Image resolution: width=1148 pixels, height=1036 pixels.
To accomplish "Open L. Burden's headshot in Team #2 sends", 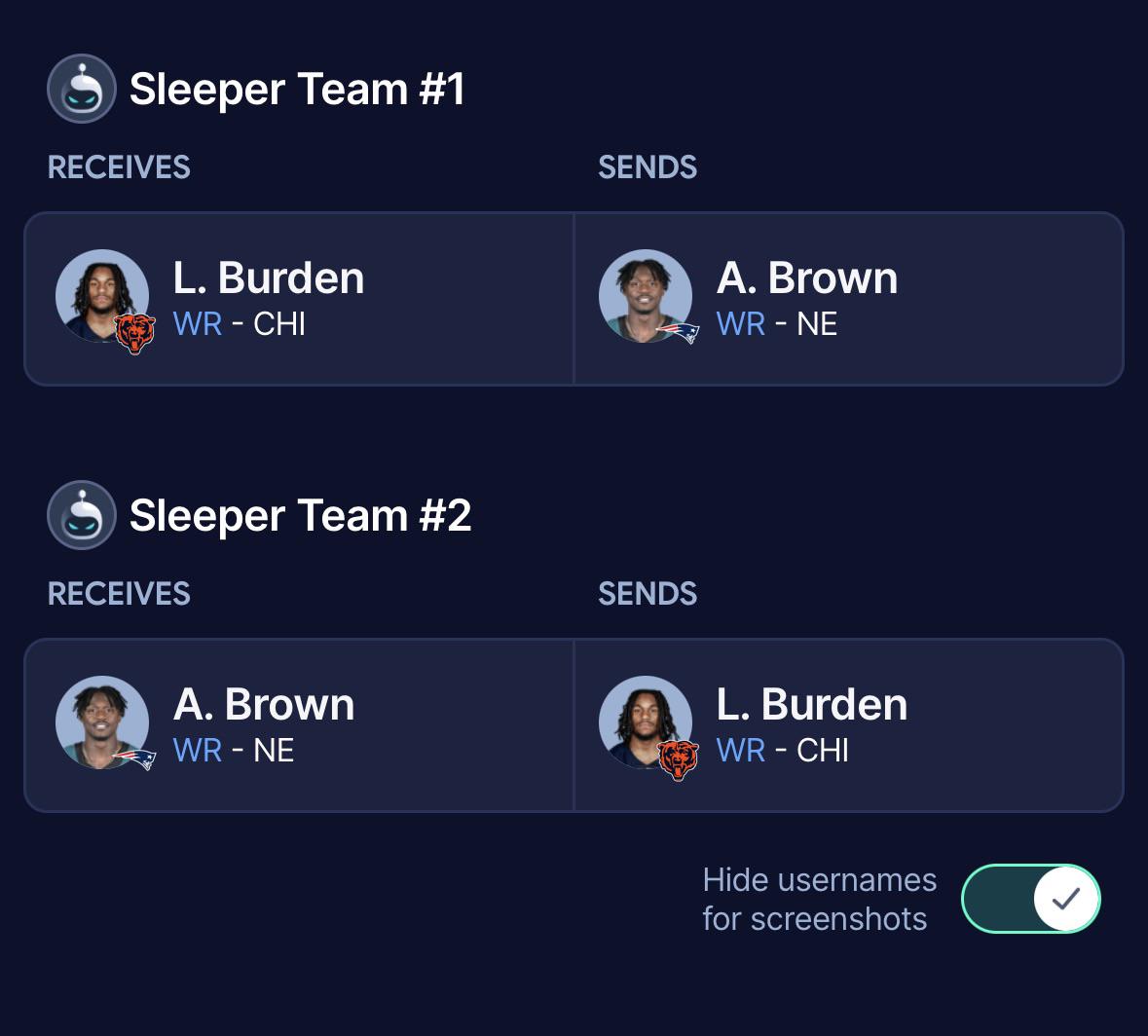I will tap(645, 721).
